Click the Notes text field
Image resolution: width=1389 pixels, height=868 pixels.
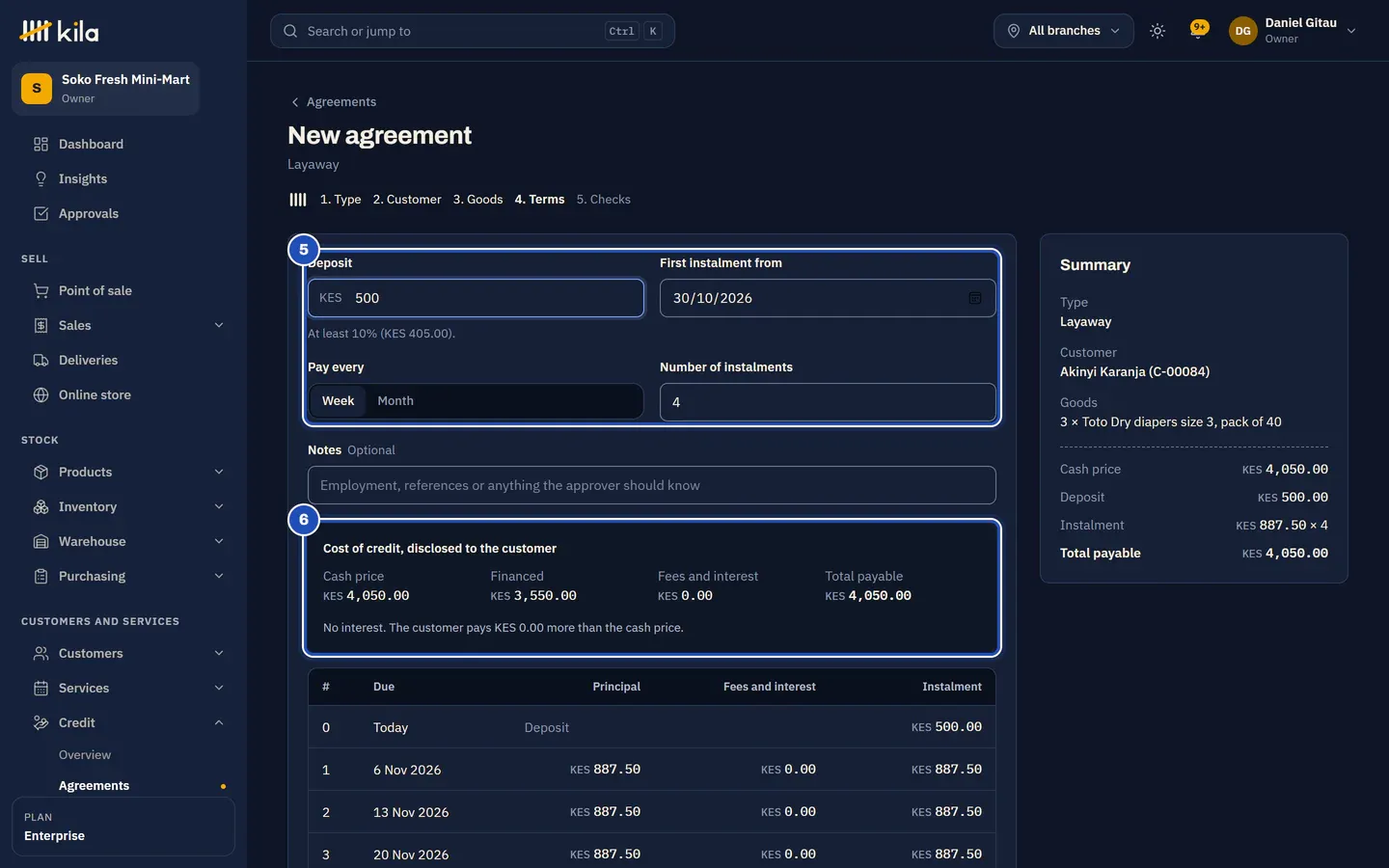click(652, 485)
